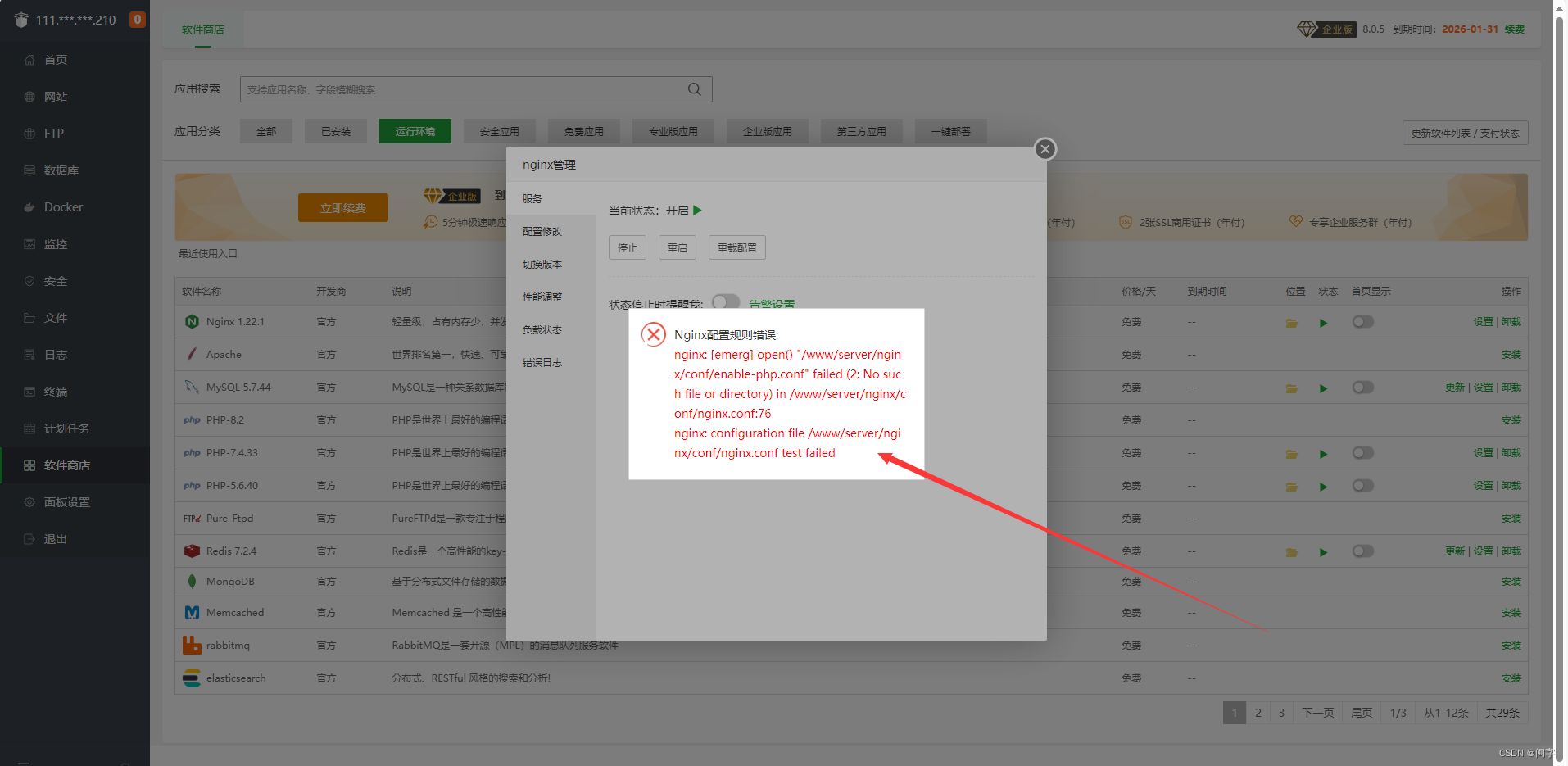Screen dimensions: 1568x766
Task: Toggle PHP-7.4.33 homepage display switch
Action: point(1362,453)
